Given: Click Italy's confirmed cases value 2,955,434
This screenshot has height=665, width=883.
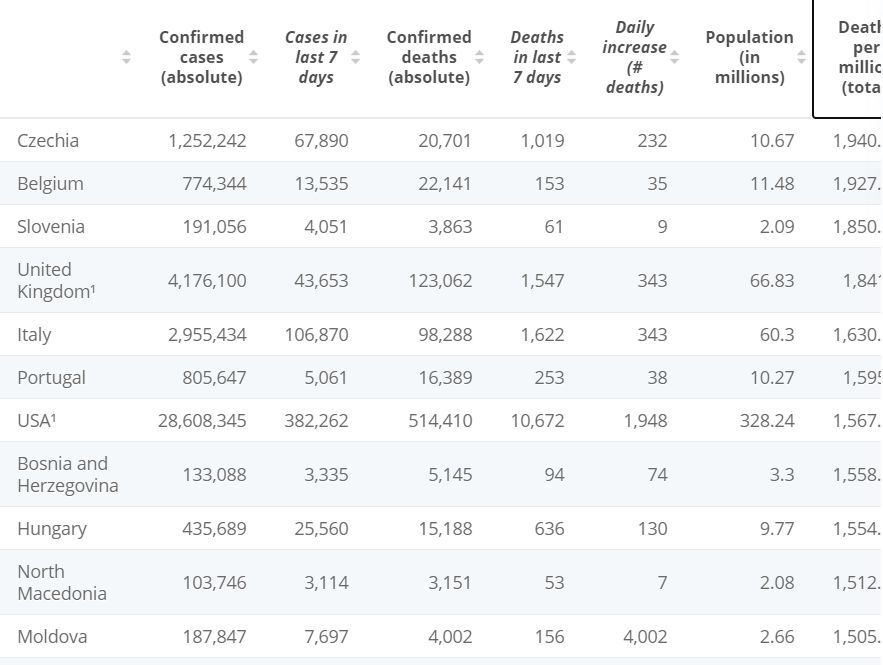Looking at the screenshot, I should [207, 335].
